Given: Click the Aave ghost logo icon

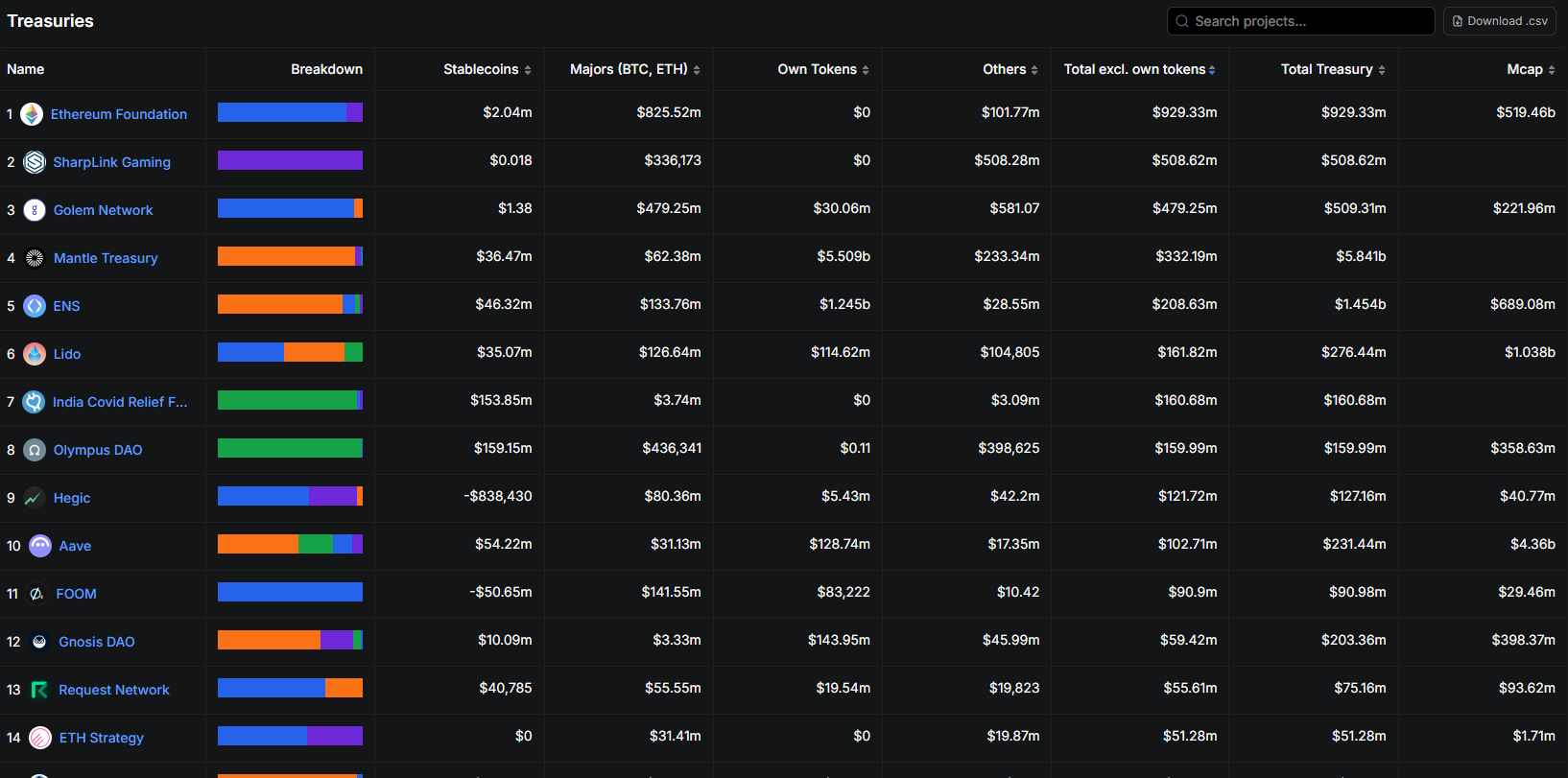Looking at the screenshot, I should 40,546.
